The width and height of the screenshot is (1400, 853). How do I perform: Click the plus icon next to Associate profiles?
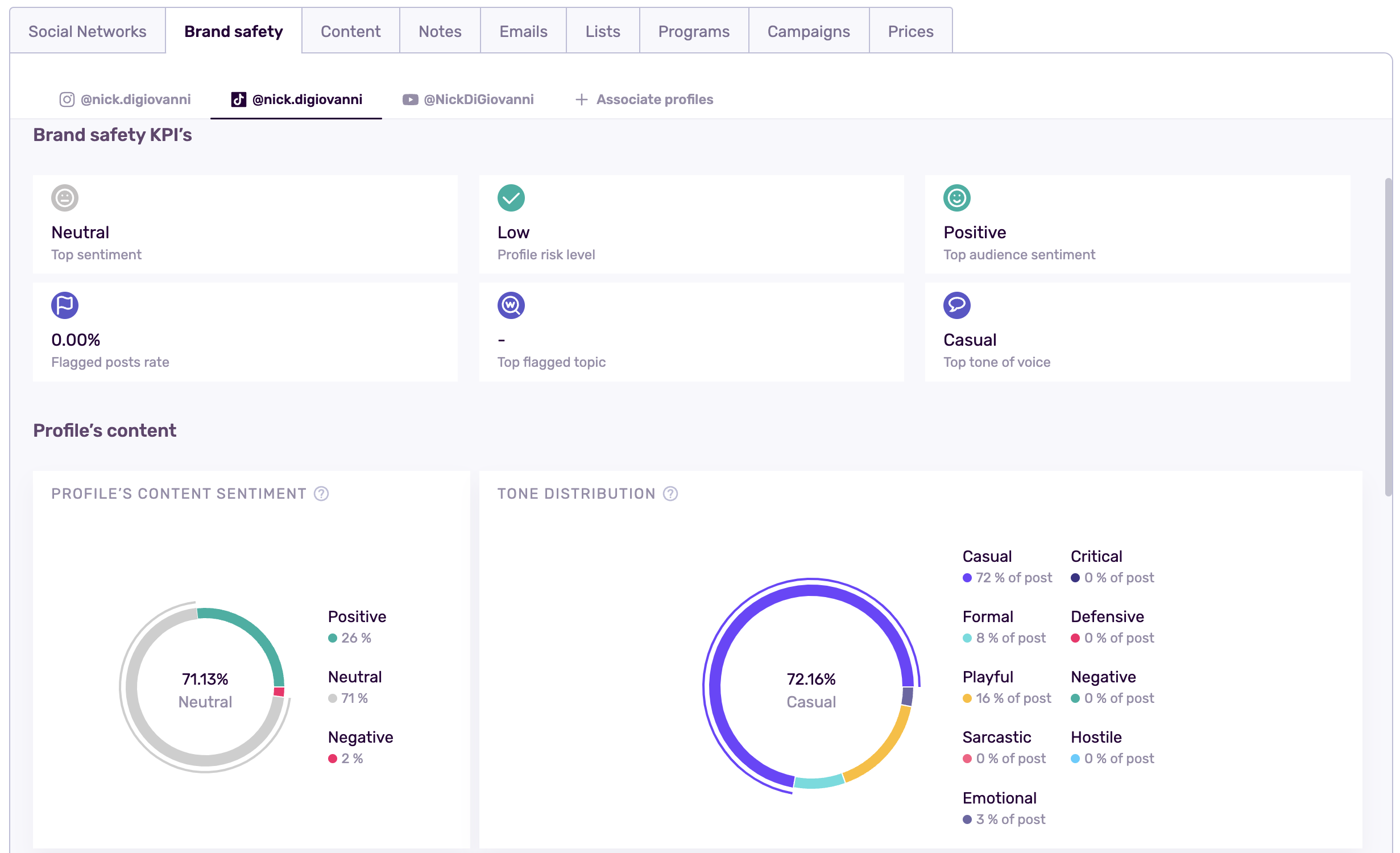pos(581,99)
